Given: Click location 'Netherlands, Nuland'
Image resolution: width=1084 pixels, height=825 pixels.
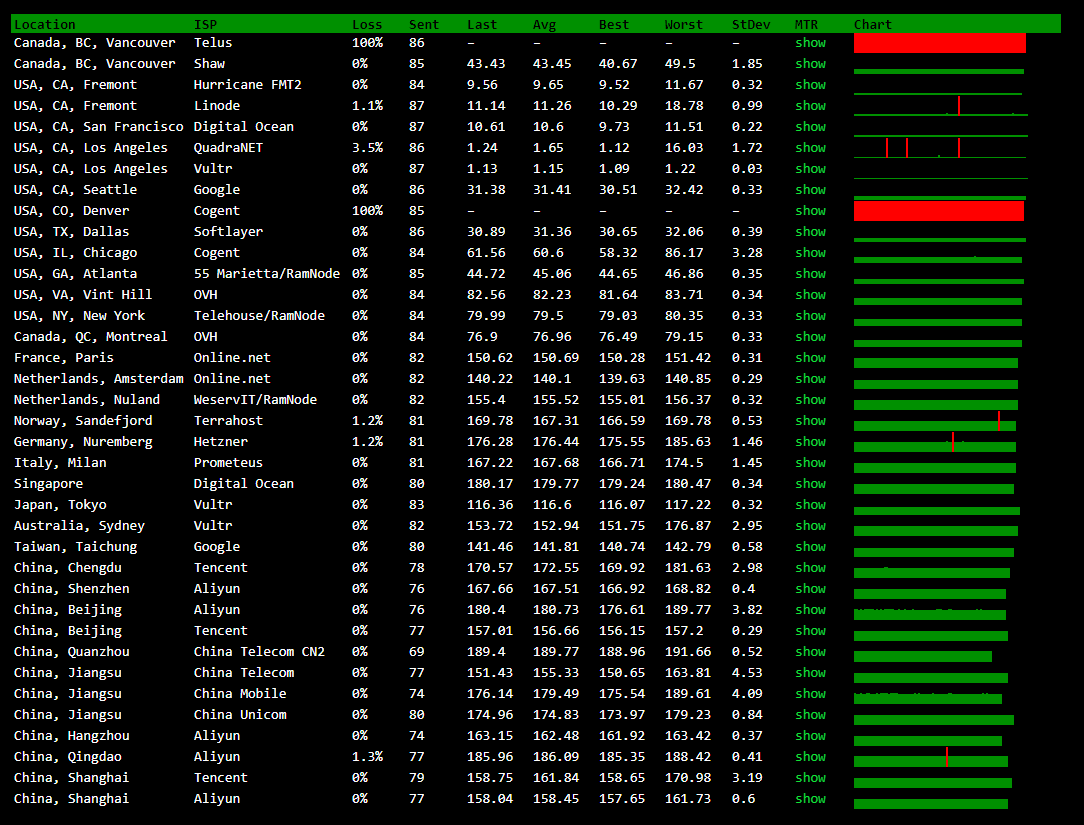Looking at the screenshot, I should click(86, 400).
